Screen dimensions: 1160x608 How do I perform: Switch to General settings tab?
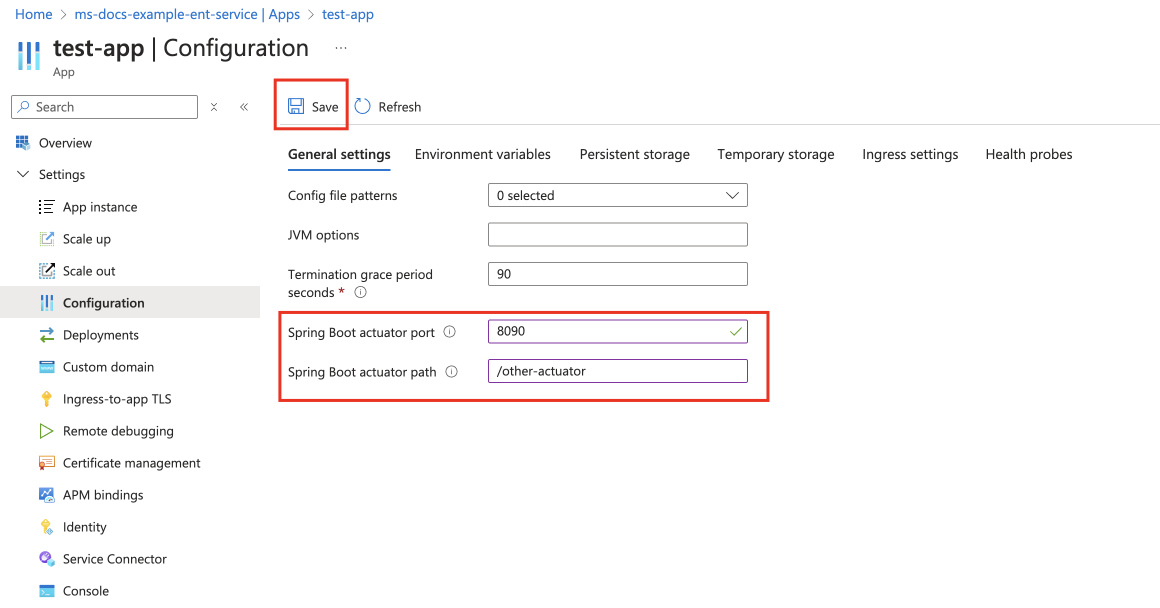(339, 155)
